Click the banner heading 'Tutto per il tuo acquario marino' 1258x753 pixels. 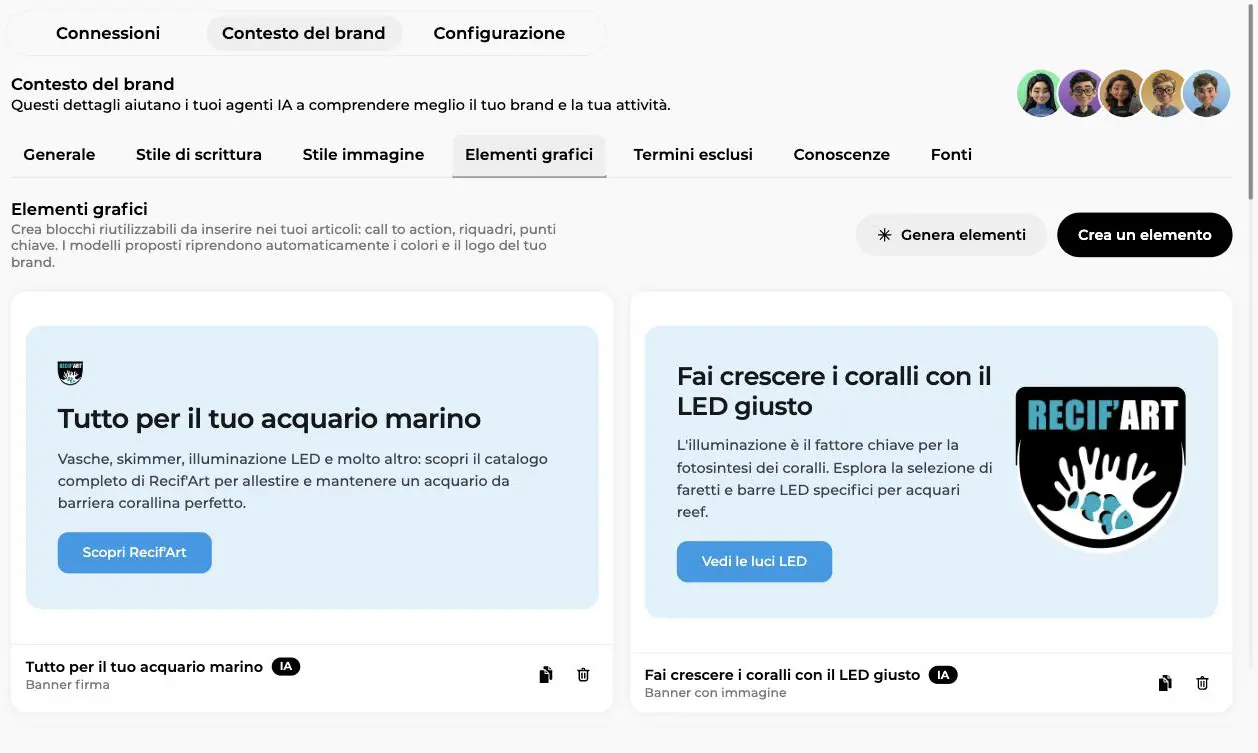[x=269, y=418]
